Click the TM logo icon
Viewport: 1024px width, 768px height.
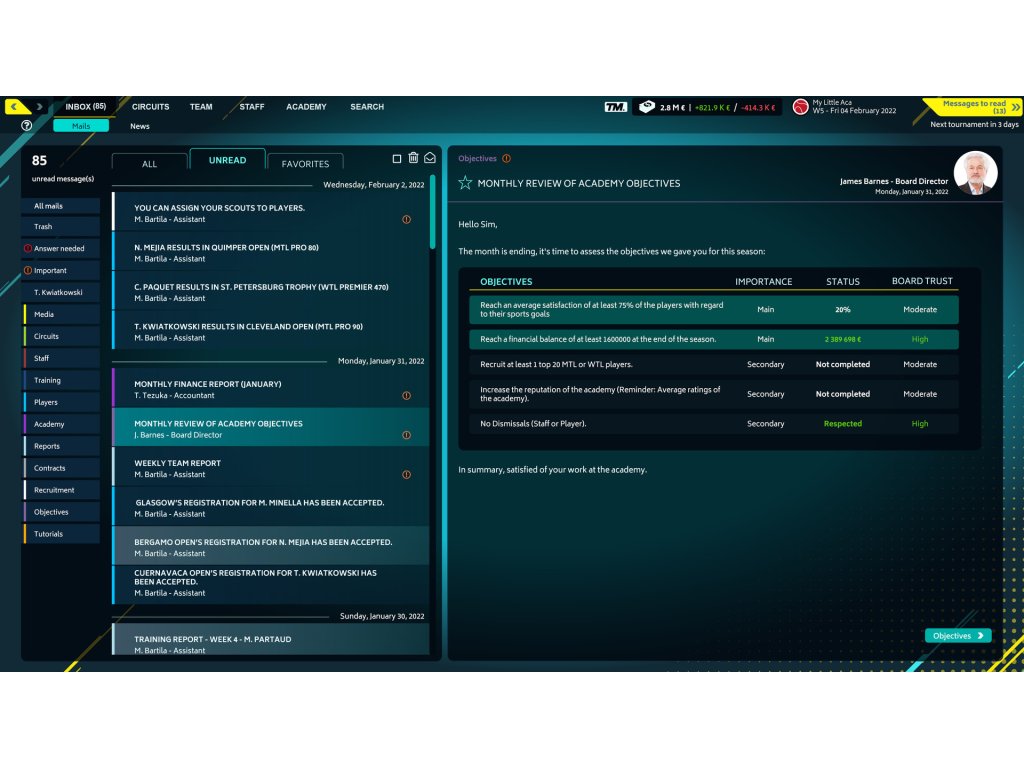[x=616, y=107]
